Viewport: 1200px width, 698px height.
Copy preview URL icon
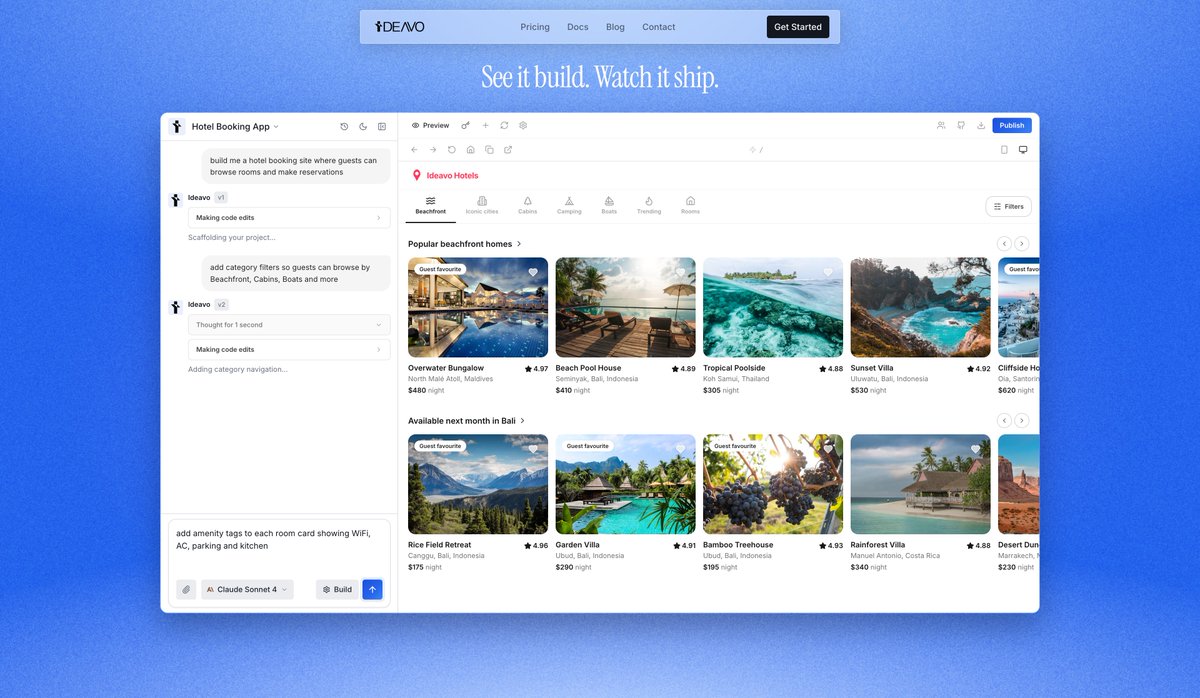coord(489,150)
